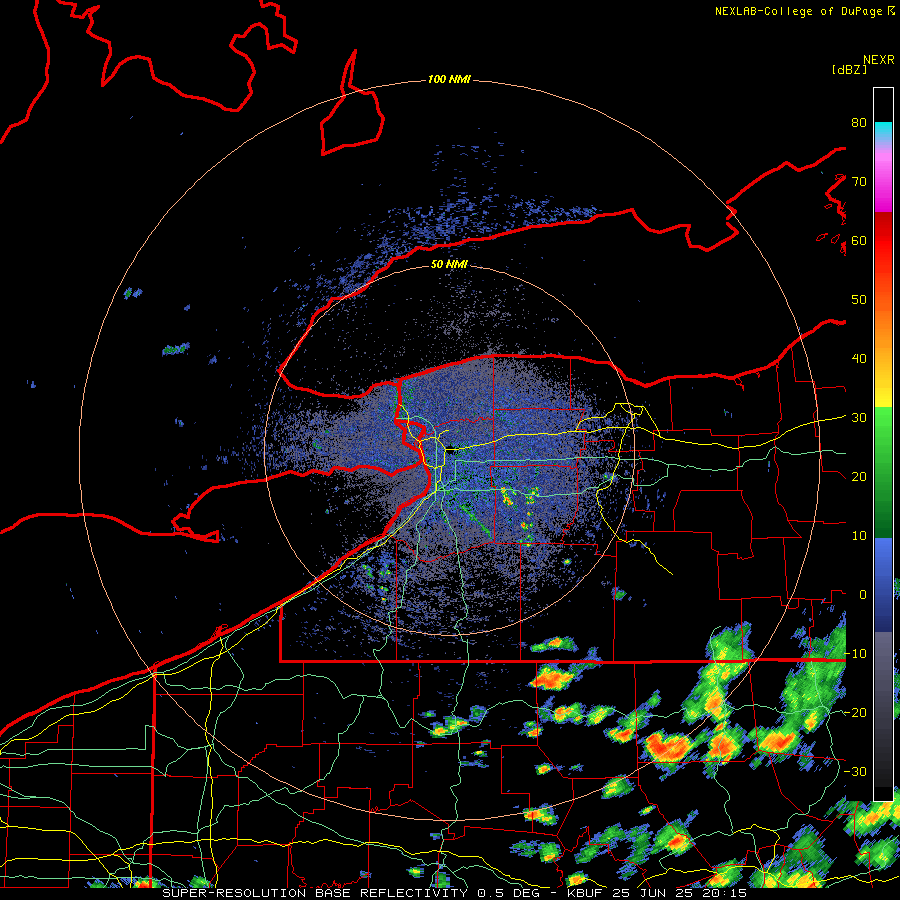
Task: Pick the green band of the dBZ color bar
Action: coord(883,472)
